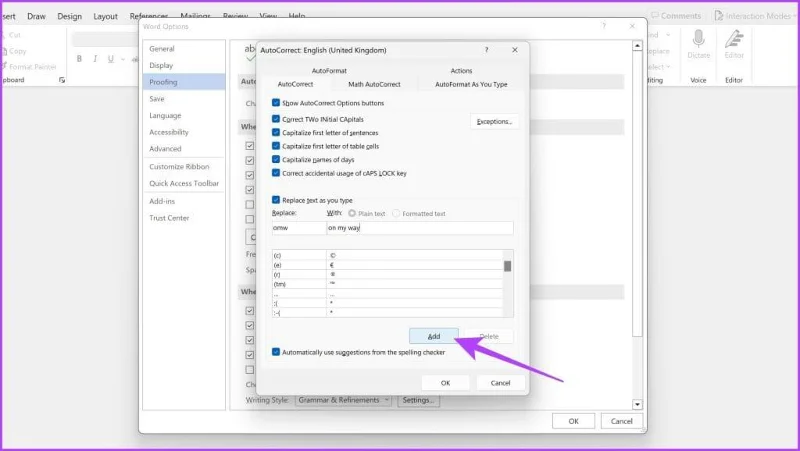Select the (tm) row in replacement list
Viewport: 800px width, 451px height.
[387, 284]
